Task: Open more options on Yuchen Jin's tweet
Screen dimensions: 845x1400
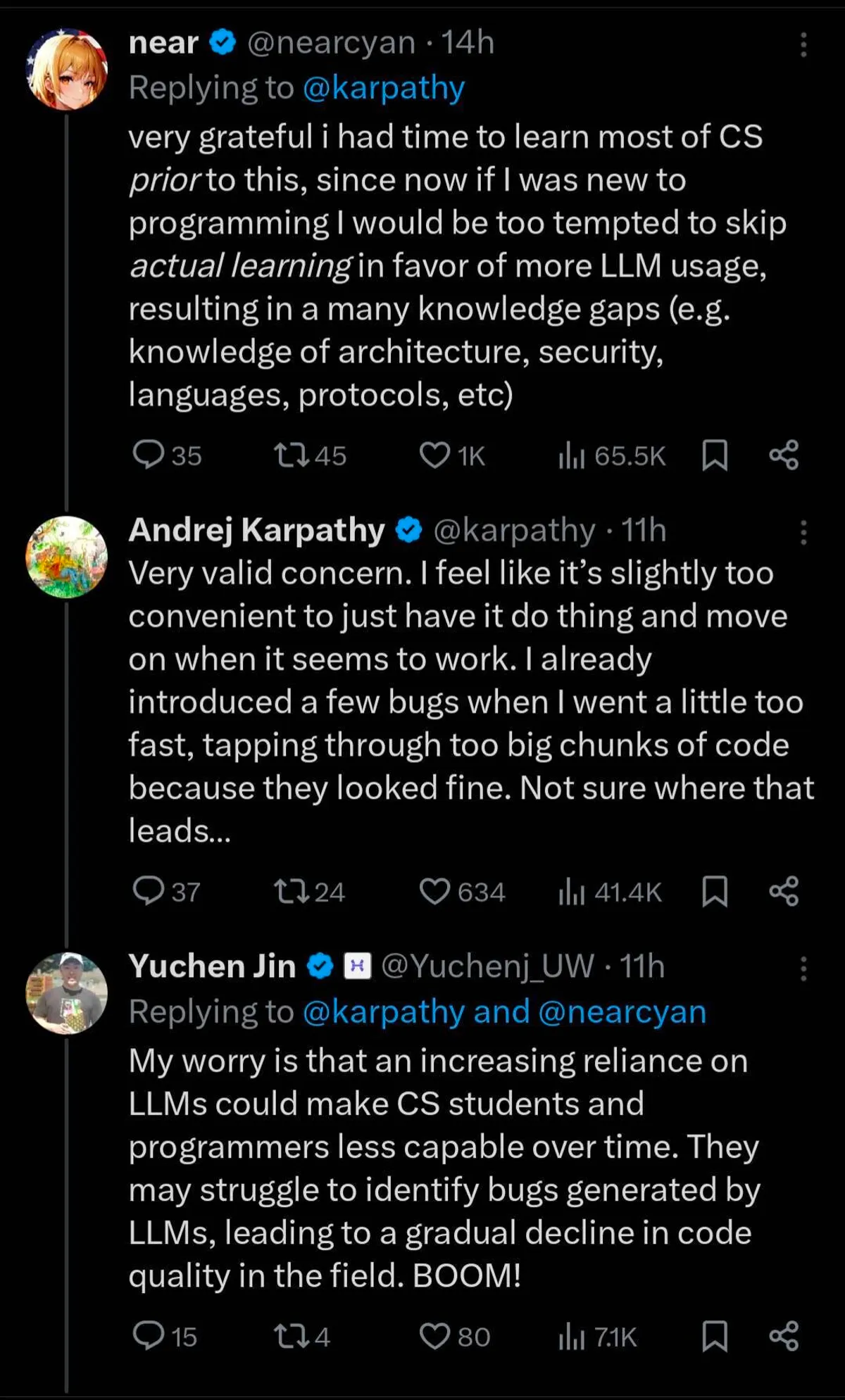Action: [x=803, y=969]
